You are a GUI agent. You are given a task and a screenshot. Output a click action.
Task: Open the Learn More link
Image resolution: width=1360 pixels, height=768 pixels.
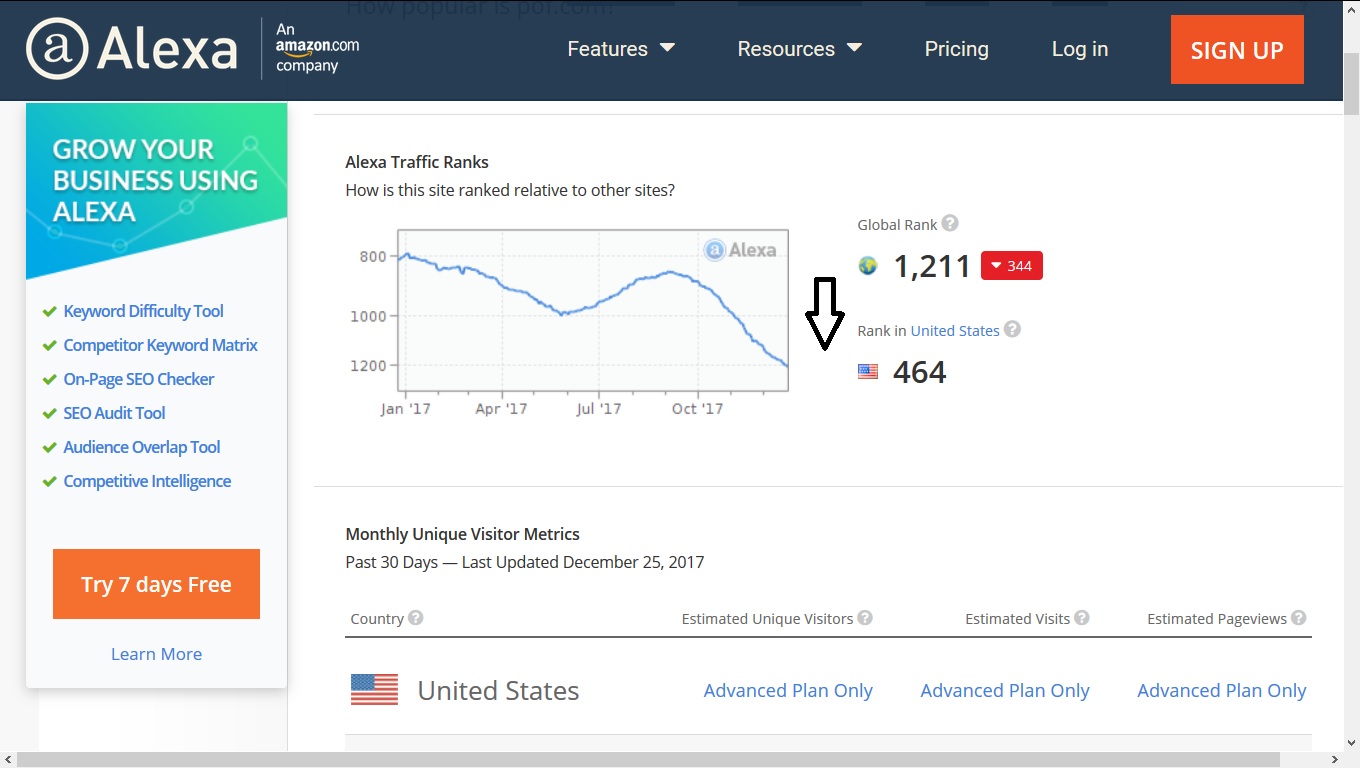click(x=156, y=654)
